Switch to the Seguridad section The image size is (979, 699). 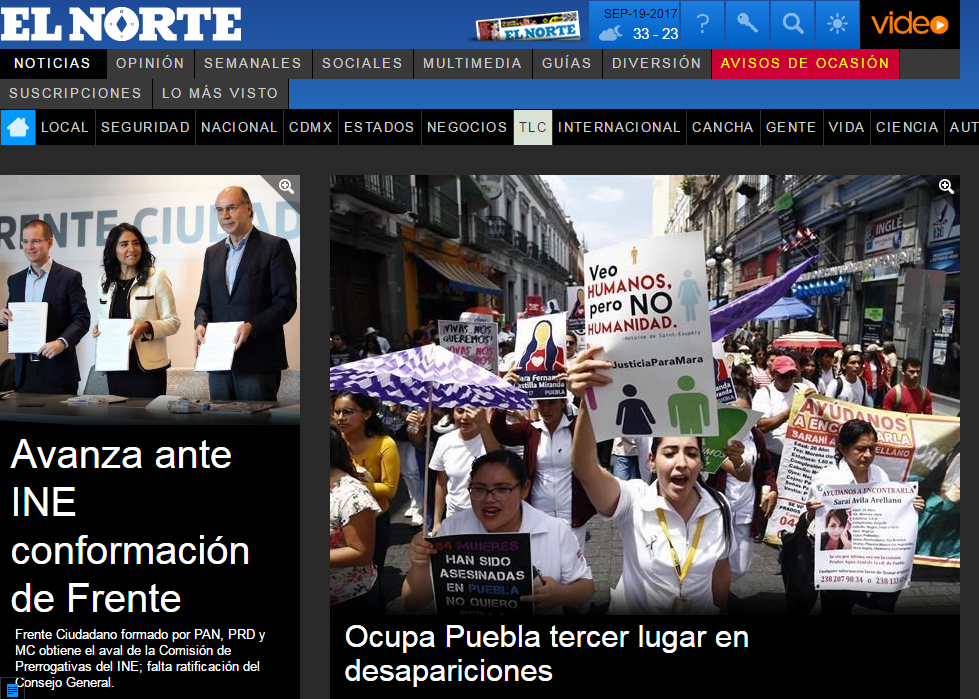[x=145, y=127]
